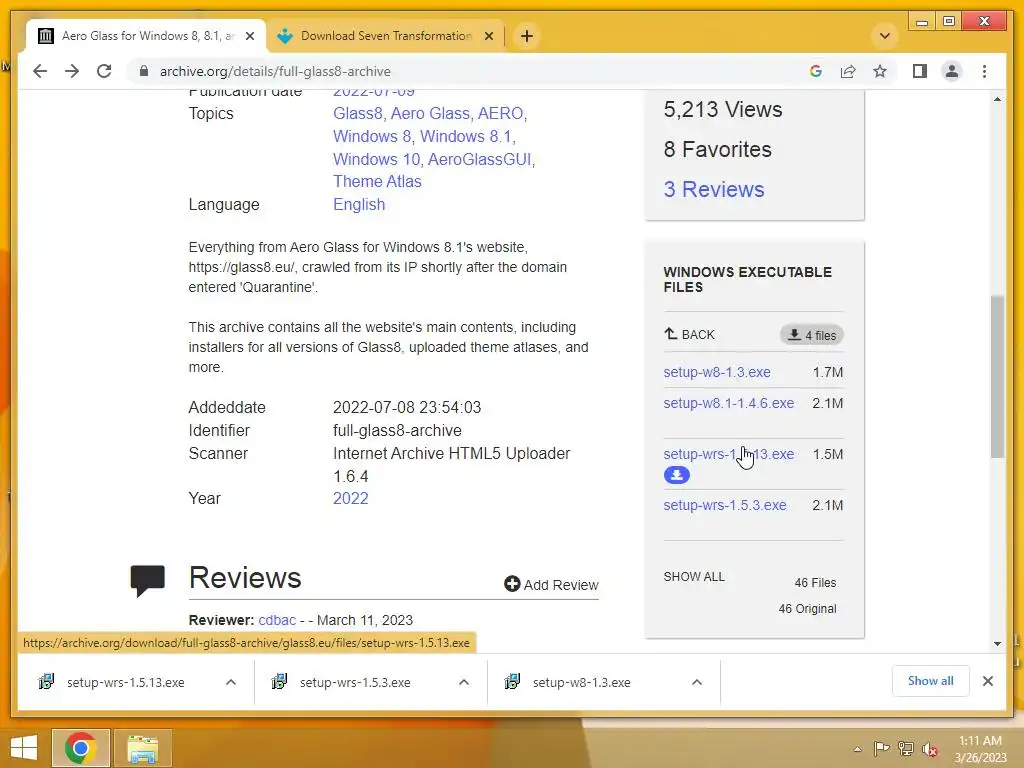Image resolution: width=1024 pixels, height=768 pixels.
Task: Open the Chrome profile avatar menu
Action: (952, 71)
